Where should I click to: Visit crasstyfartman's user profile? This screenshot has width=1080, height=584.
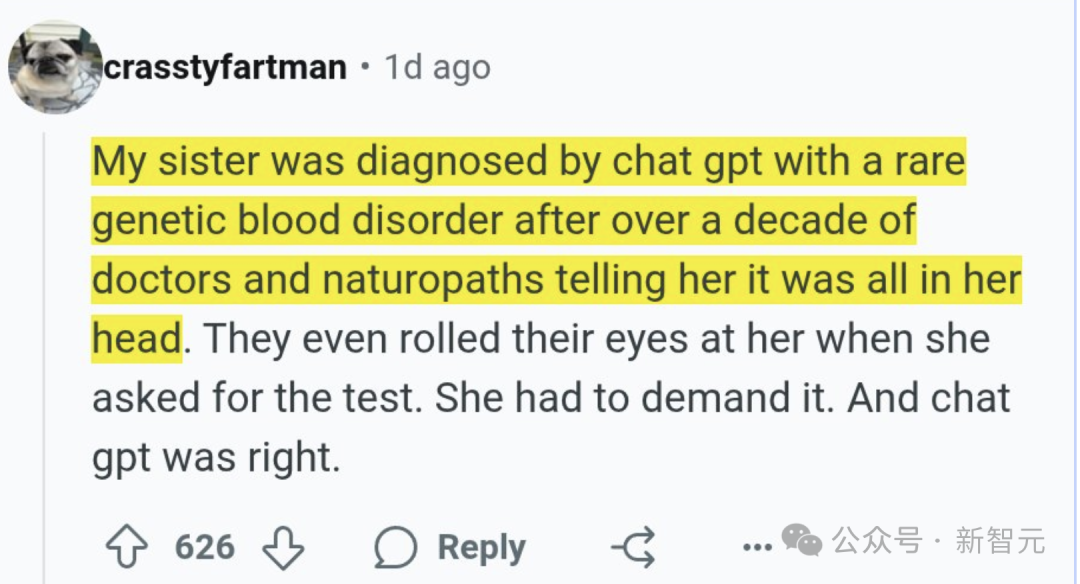(x=225, y=68)
